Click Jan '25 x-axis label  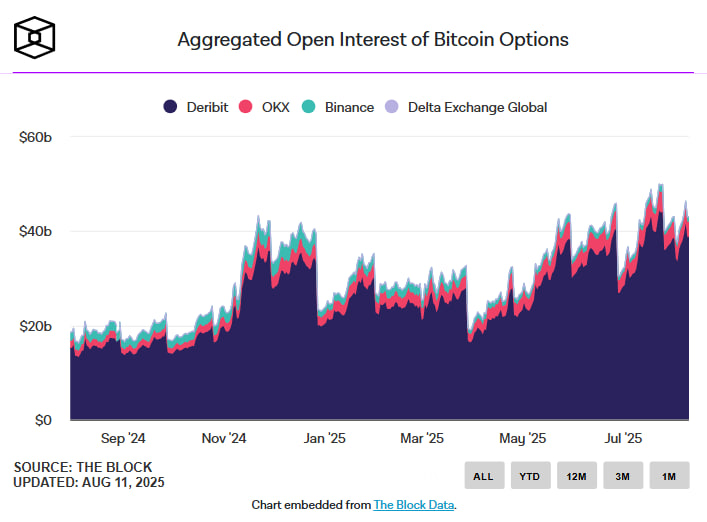pos(323,438)
